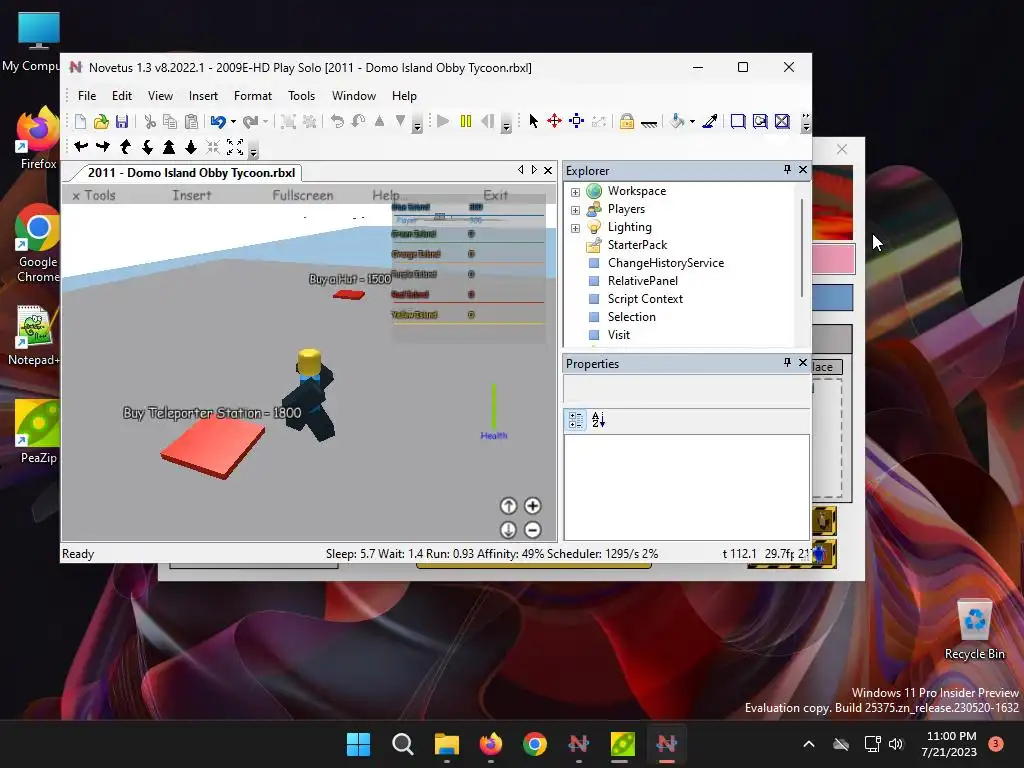Screen dimensions: 1024x768
Task: Open File Explorer from the taskbar
Action: pyautogui.click(x=447, y=744)
